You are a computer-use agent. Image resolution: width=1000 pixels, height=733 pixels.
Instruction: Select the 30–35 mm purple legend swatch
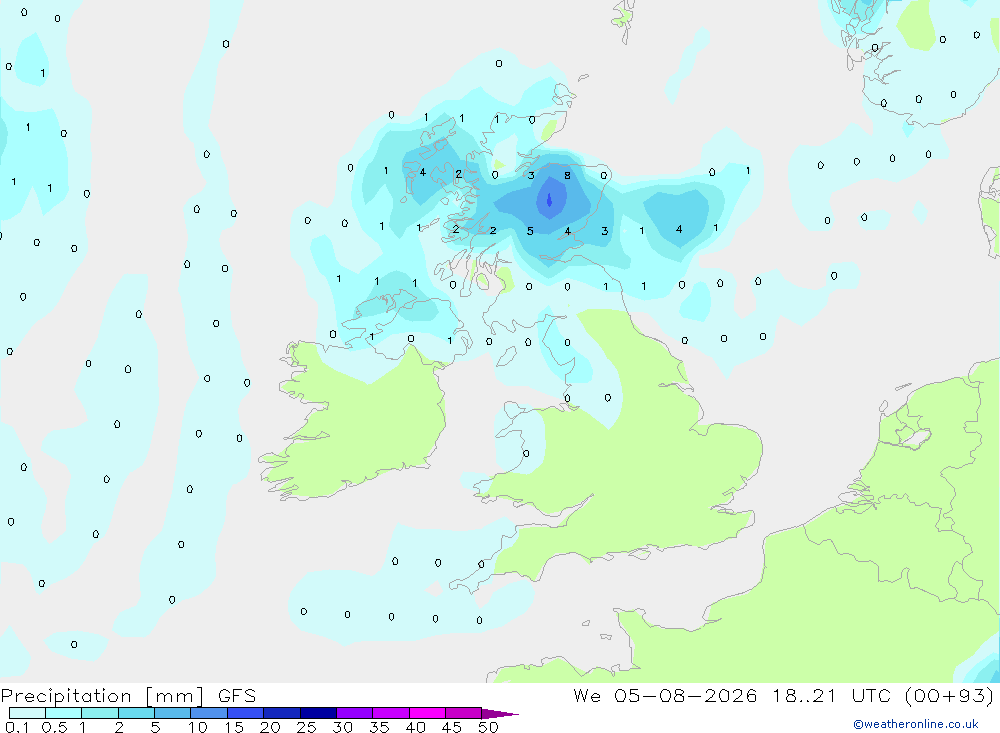[x=355, y=713]
